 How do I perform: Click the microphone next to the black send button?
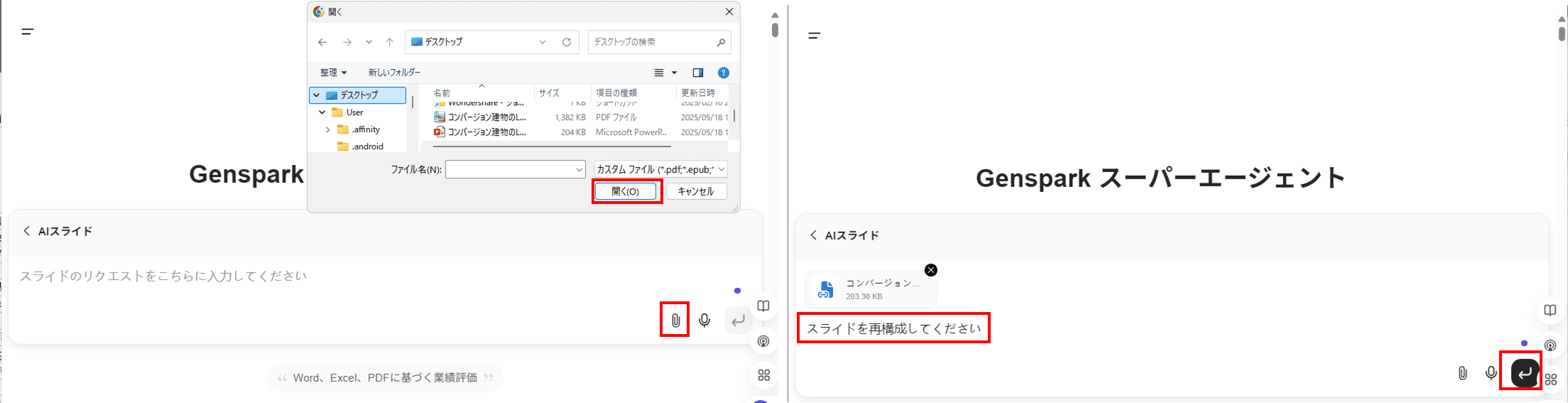click(1491, 373)
